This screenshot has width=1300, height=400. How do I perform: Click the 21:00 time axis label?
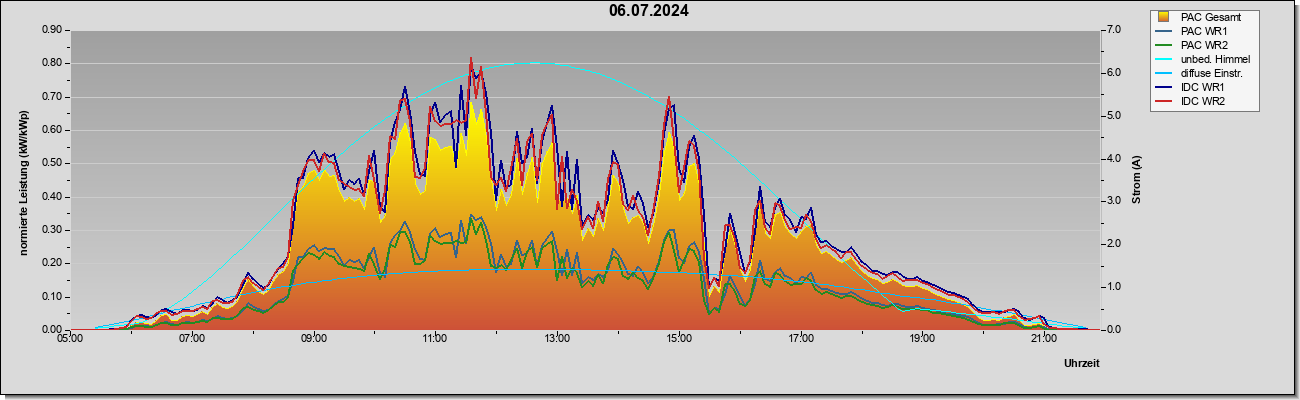tap(1043, 340)
